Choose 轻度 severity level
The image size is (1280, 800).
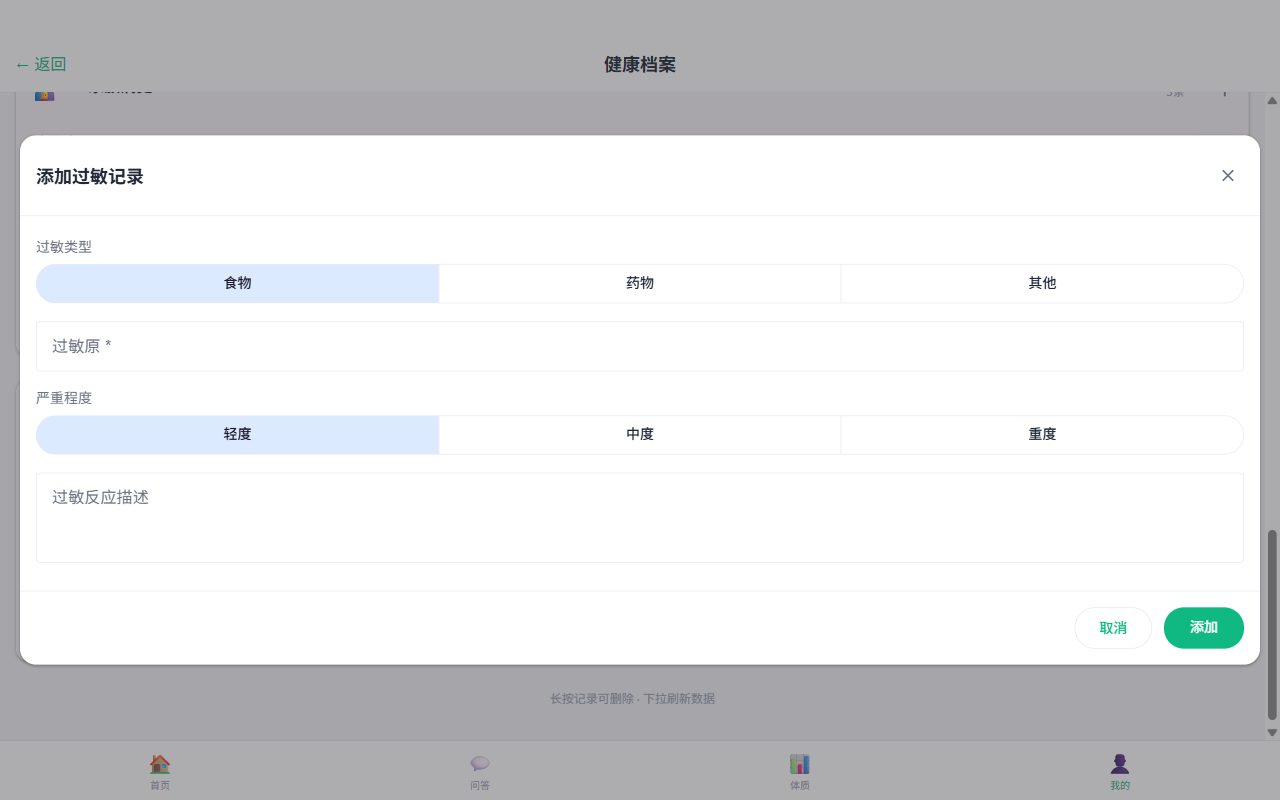[x=238, y=434]
